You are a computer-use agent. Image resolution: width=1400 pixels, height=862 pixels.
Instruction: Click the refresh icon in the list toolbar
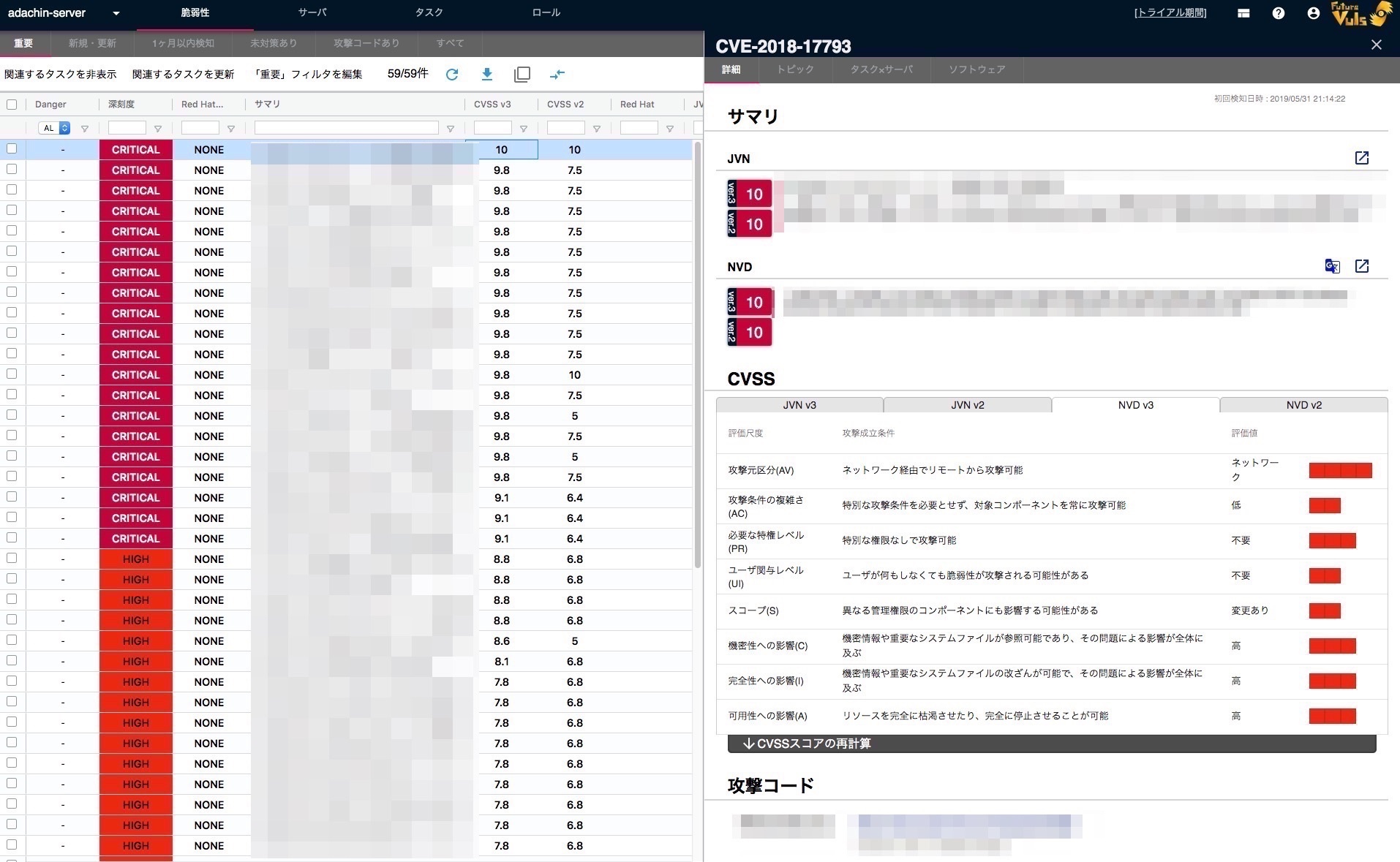pyautogui.click(x=452, y=74)
